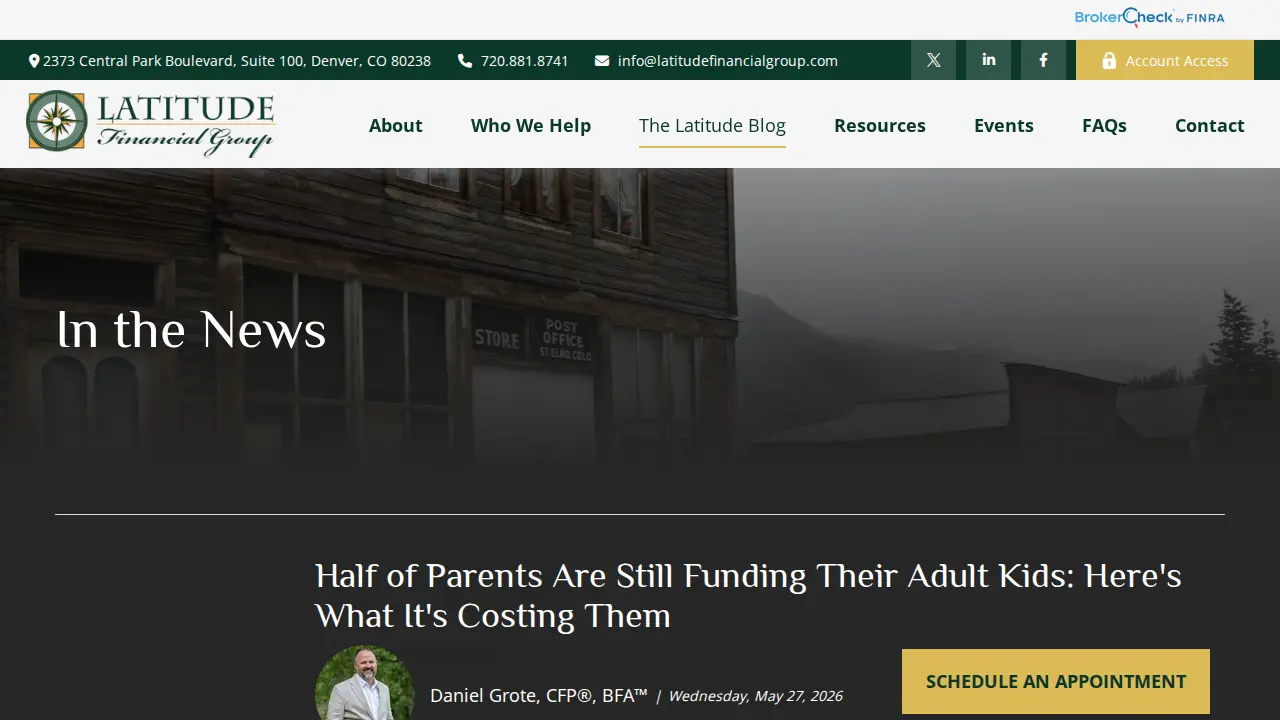Go to The Latitude Blog

pos(712,125)
